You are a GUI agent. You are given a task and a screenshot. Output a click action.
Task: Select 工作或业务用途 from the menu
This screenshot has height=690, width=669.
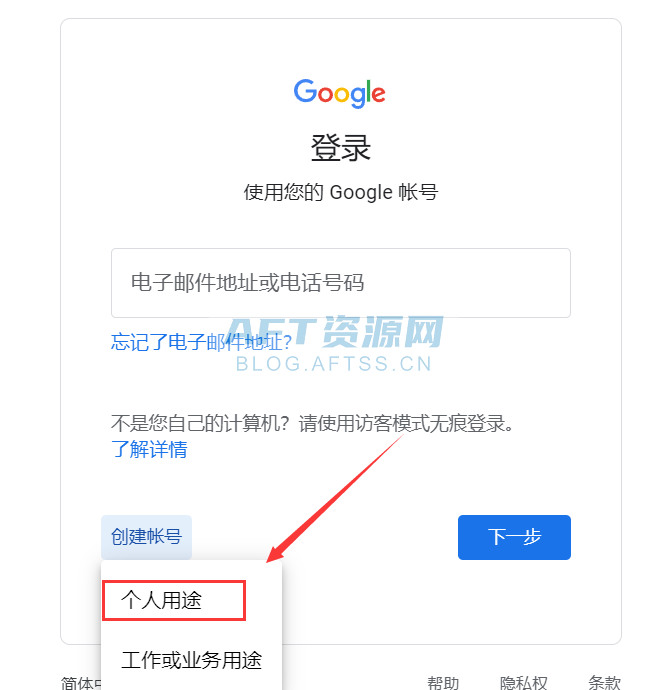click(191, 660)
